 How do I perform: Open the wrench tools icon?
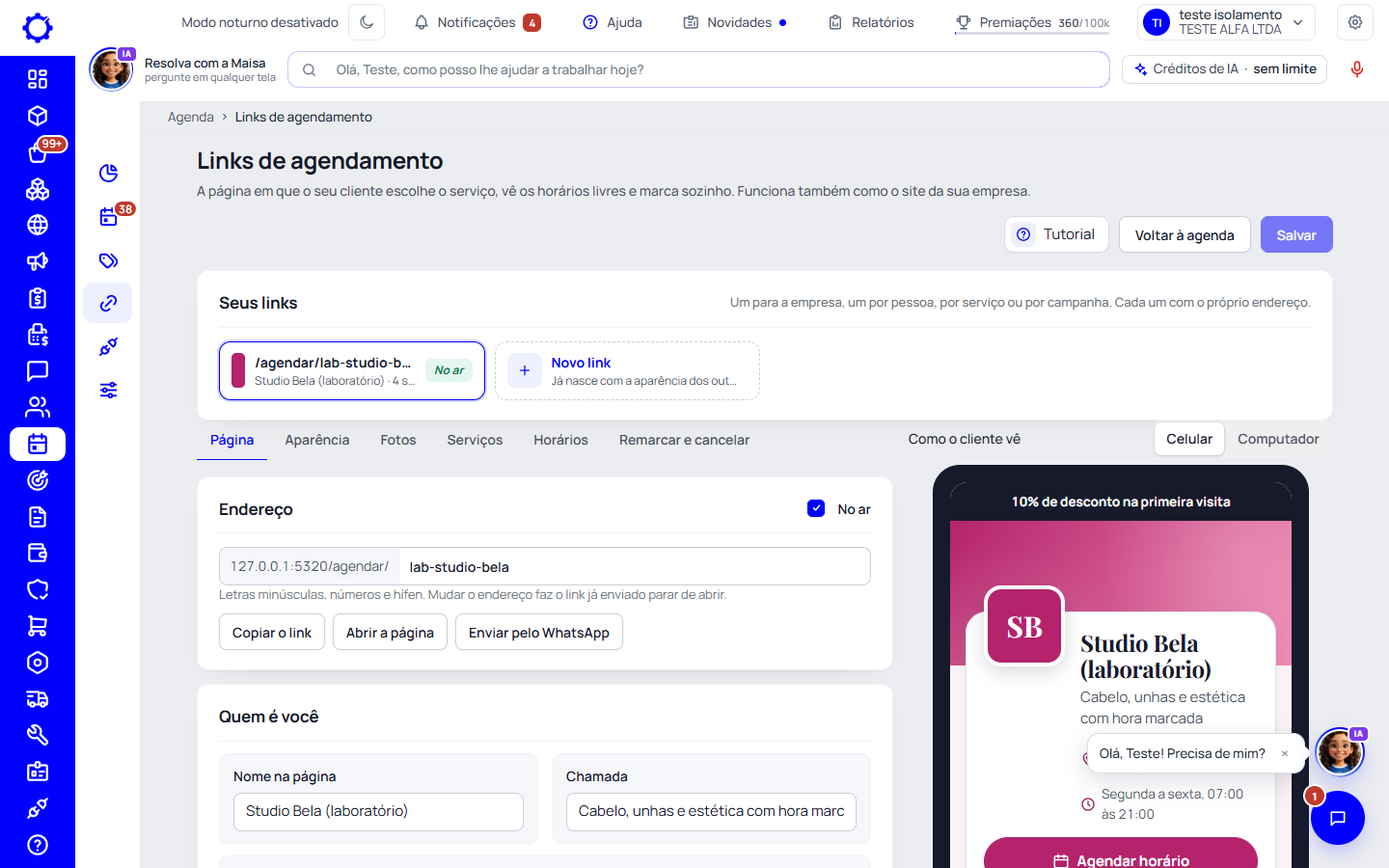(38, 735)
